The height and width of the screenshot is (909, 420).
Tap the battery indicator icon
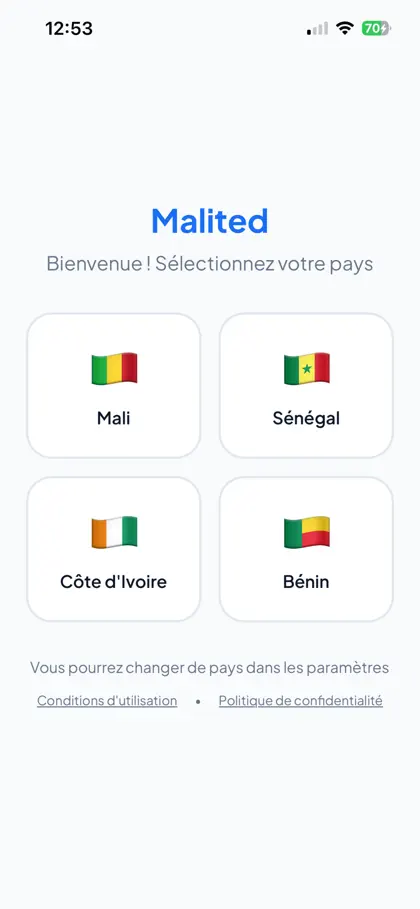376,28
